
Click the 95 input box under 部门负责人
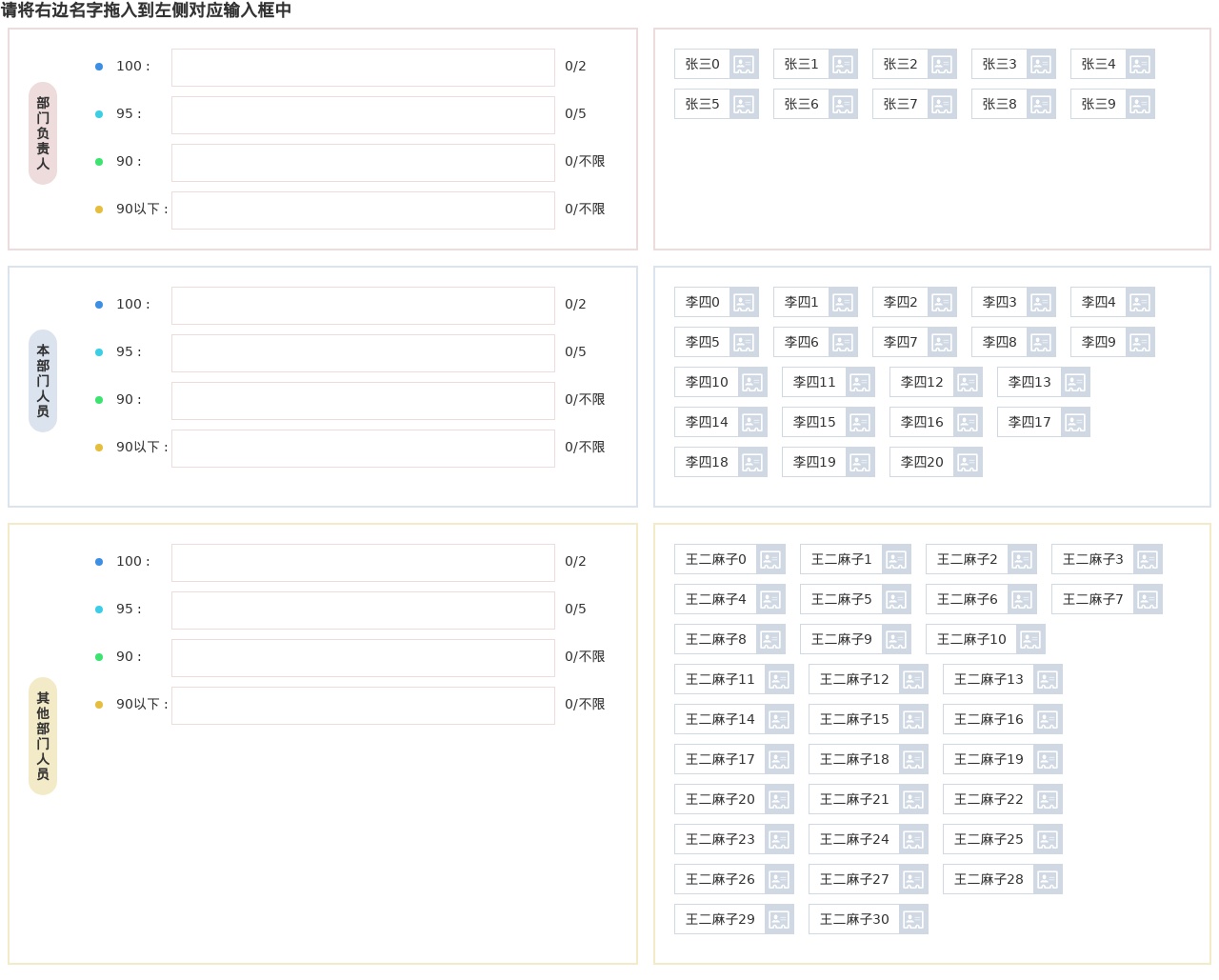363,115
